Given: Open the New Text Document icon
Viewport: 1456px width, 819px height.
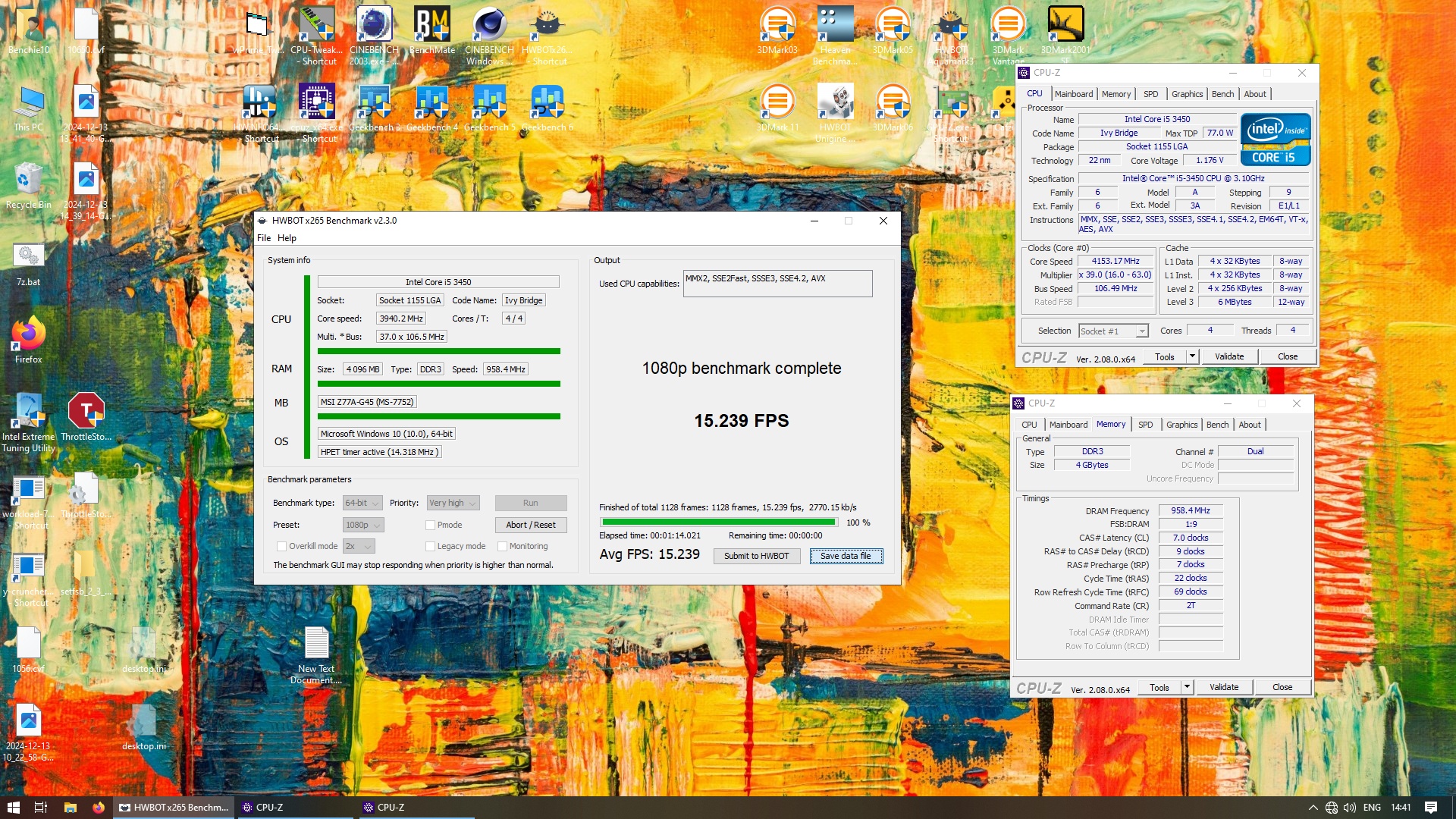Looking at the screenshot, I should coord(316,654).
